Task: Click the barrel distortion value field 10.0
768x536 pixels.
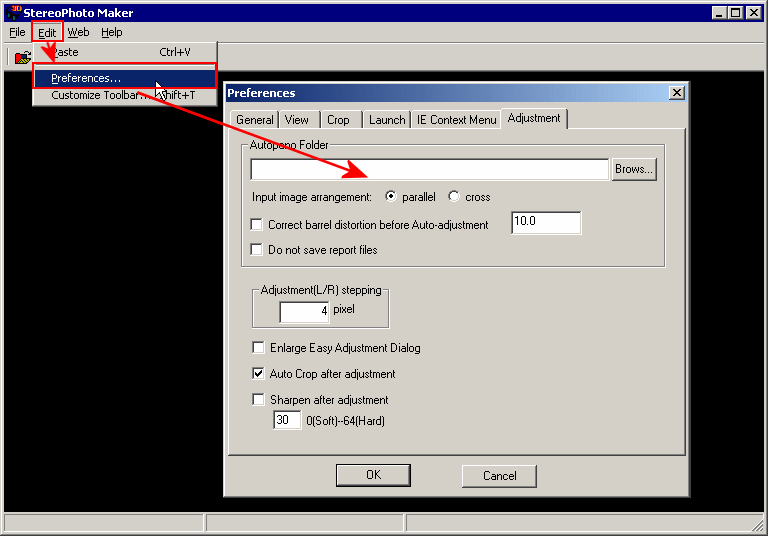Action: coord(546,222)
